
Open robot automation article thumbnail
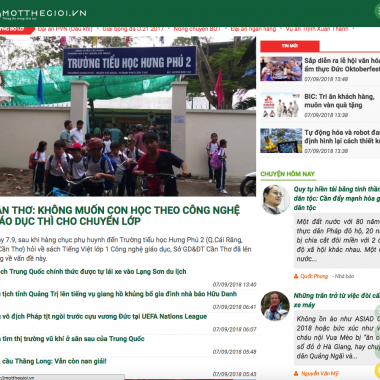tap(281, 141)
